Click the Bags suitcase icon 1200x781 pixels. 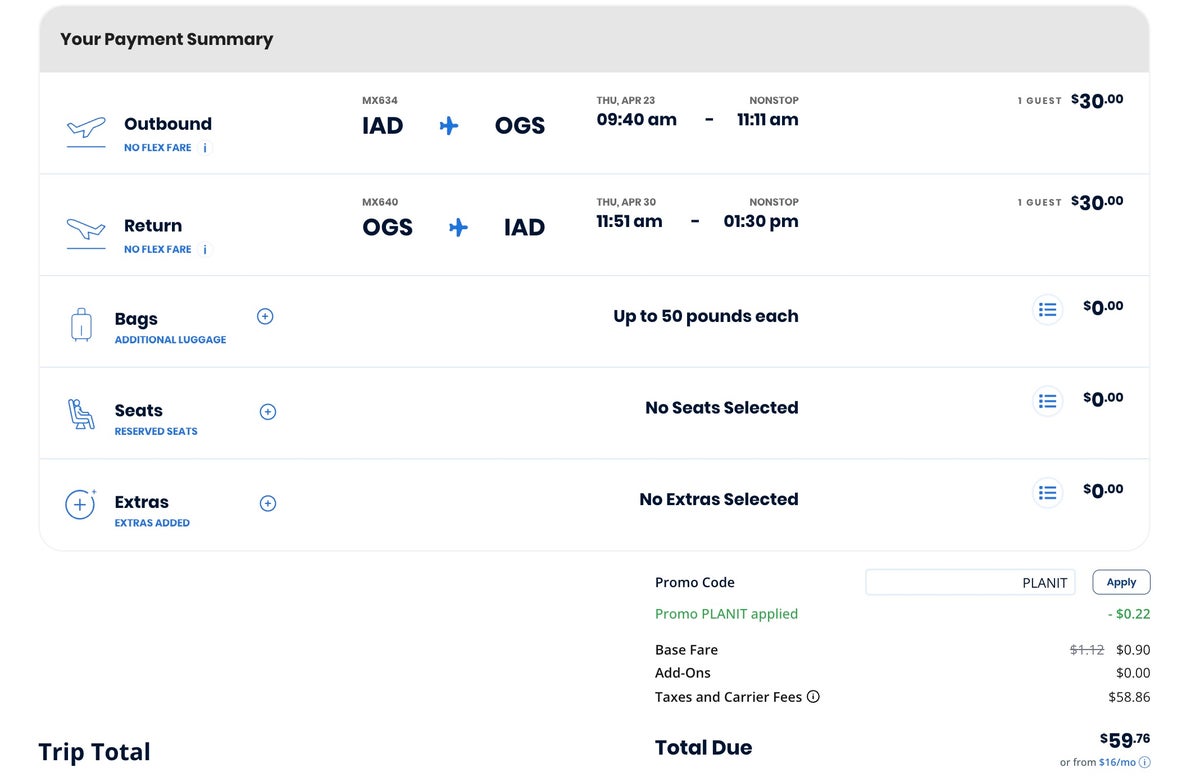coord(81,324)
